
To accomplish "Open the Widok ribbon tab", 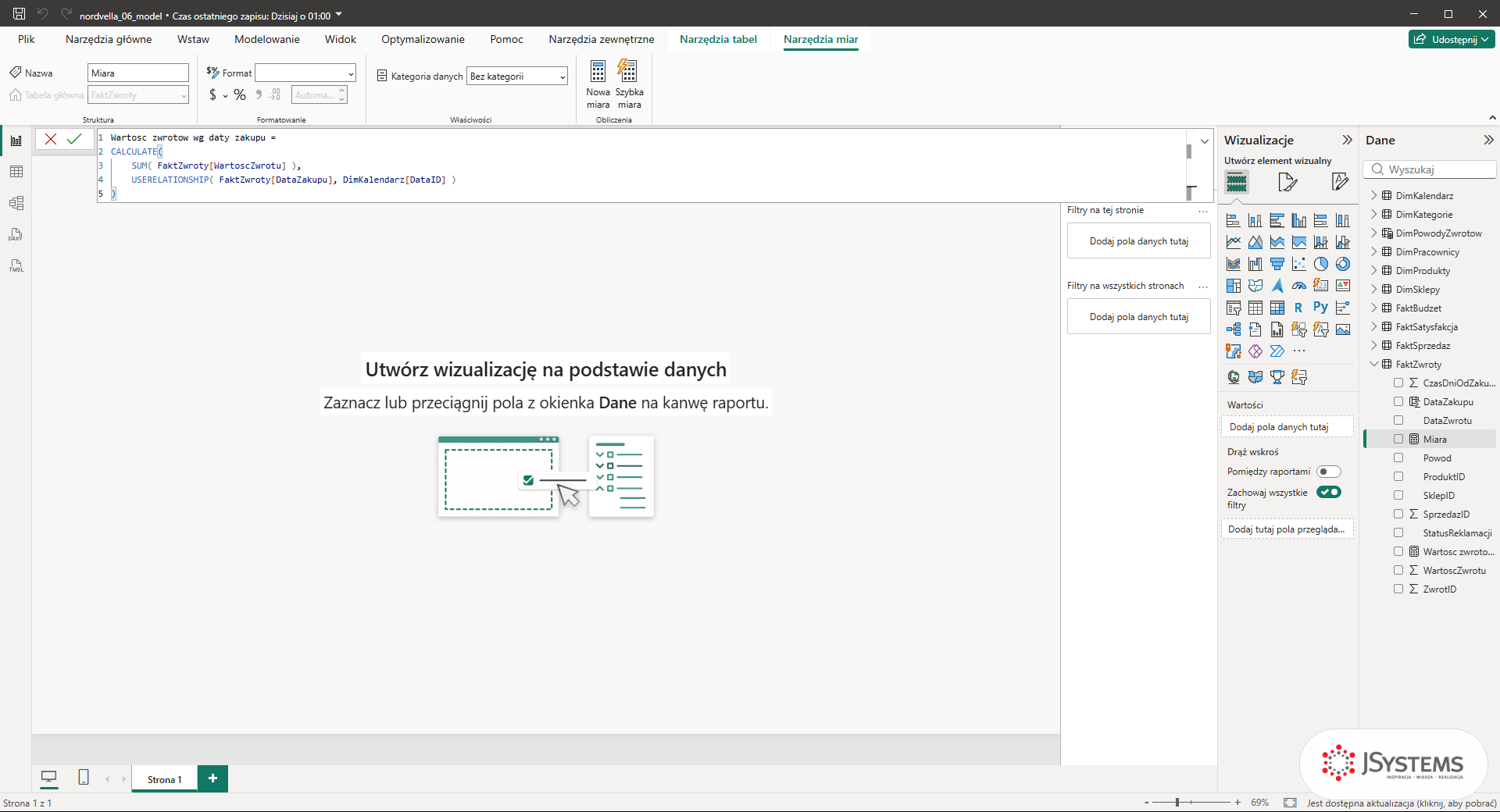I will (340, 39).
